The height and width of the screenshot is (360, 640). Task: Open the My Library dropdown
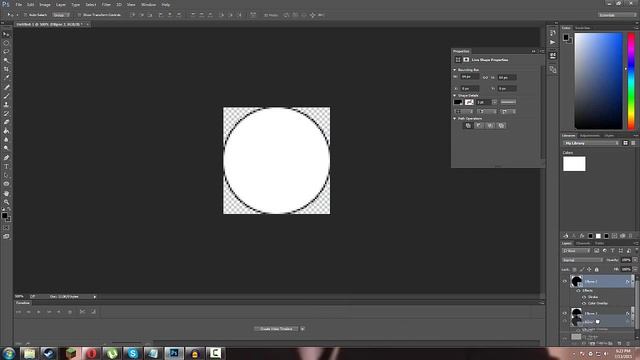[x=591, y=143]
